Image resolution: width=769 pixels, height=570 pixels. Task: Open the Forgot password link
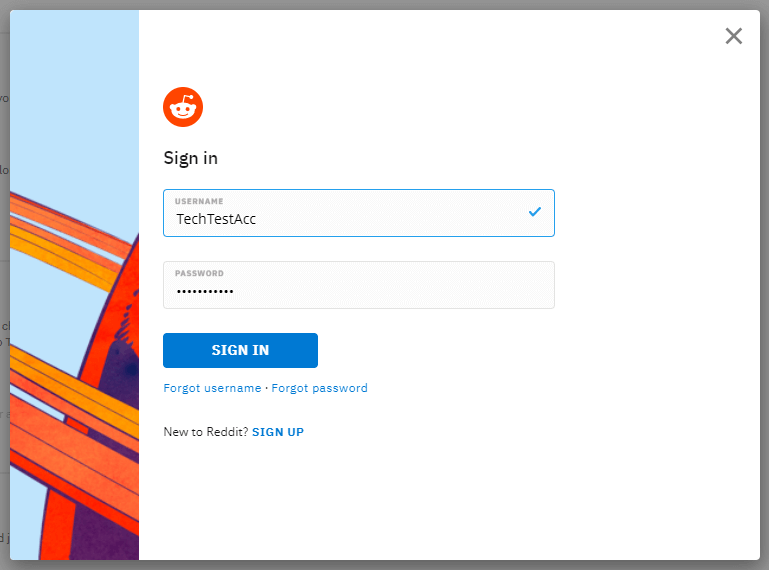[319, 388]
